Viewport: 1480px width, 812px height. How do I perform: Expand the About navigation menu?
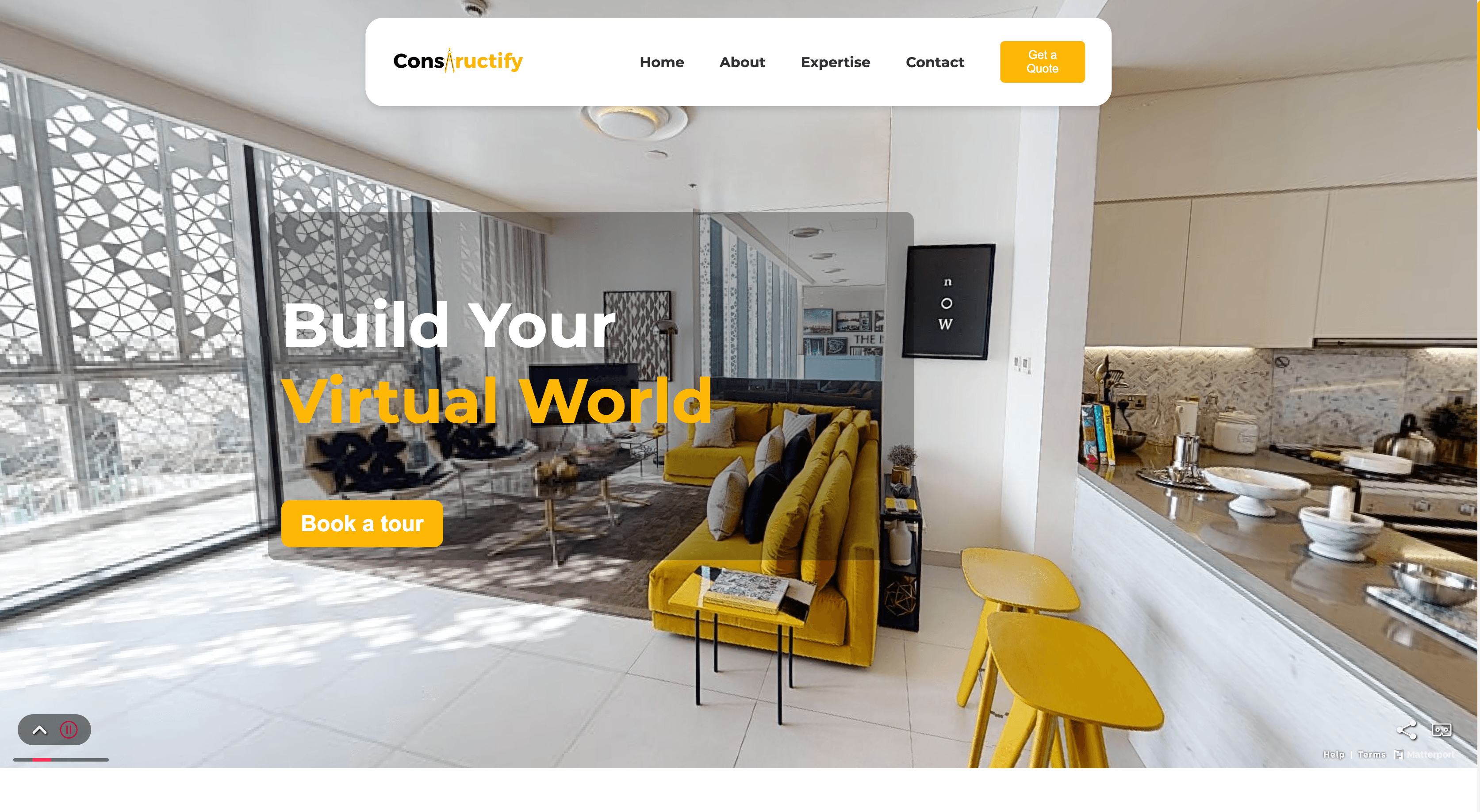pos(742,62)
